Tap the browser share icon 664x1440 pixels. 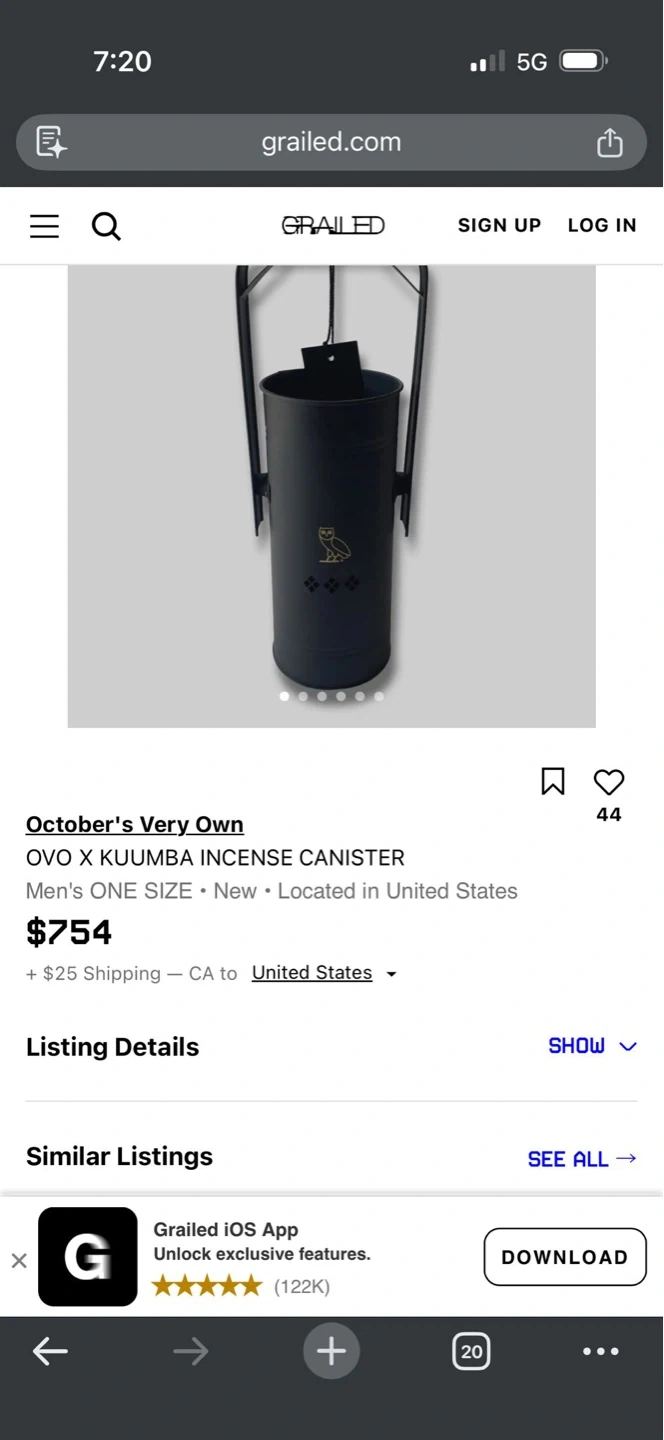point(609,143)
